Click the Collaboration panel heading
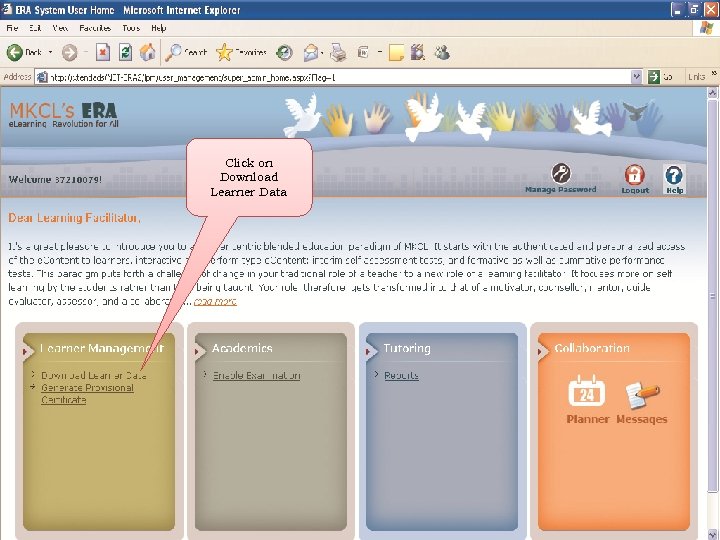The width and height of the screenshot is (720, 540). coord(592,348)
